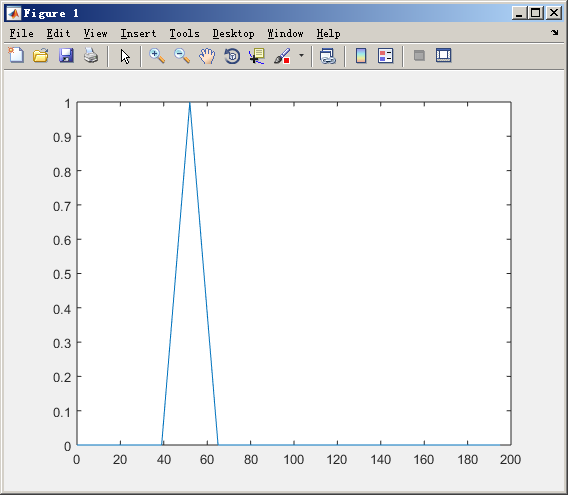Screen dimensions: 568x495
Task: Open the Insert menu
Action: click(x=138, y=33)
